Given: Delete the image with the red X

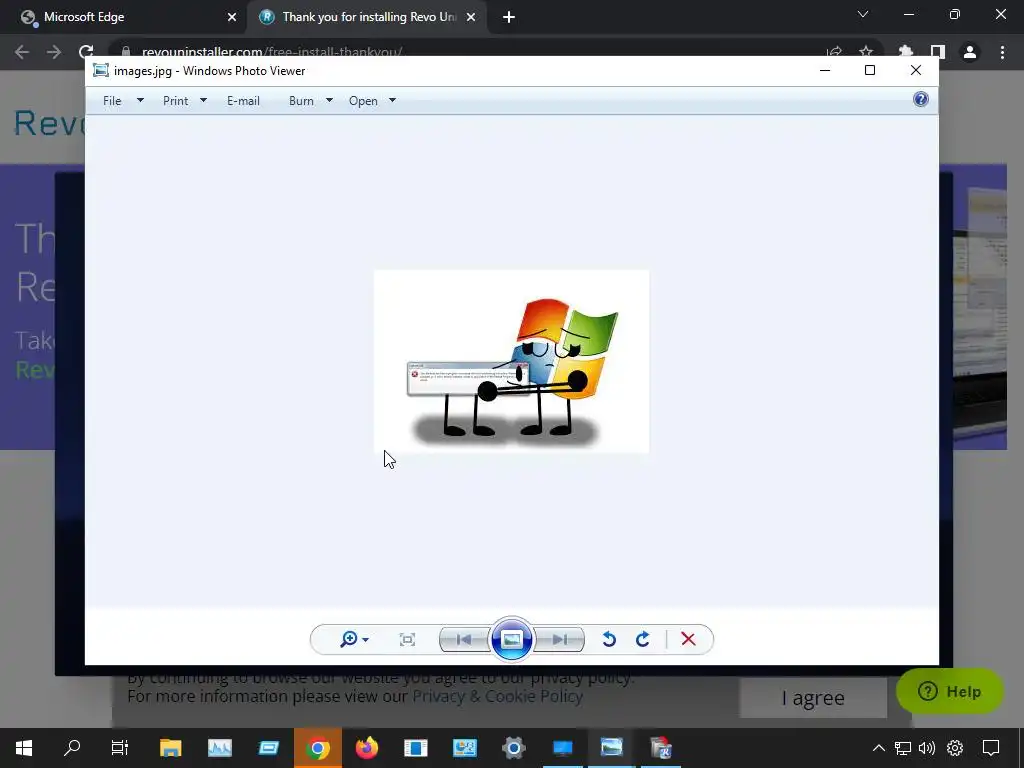Looking at the screenshot, I should 688,639.
